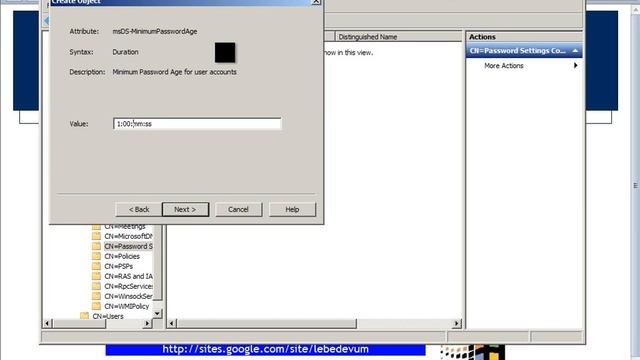
Task: Click the Actions pane header
Action: coord(524,37)
